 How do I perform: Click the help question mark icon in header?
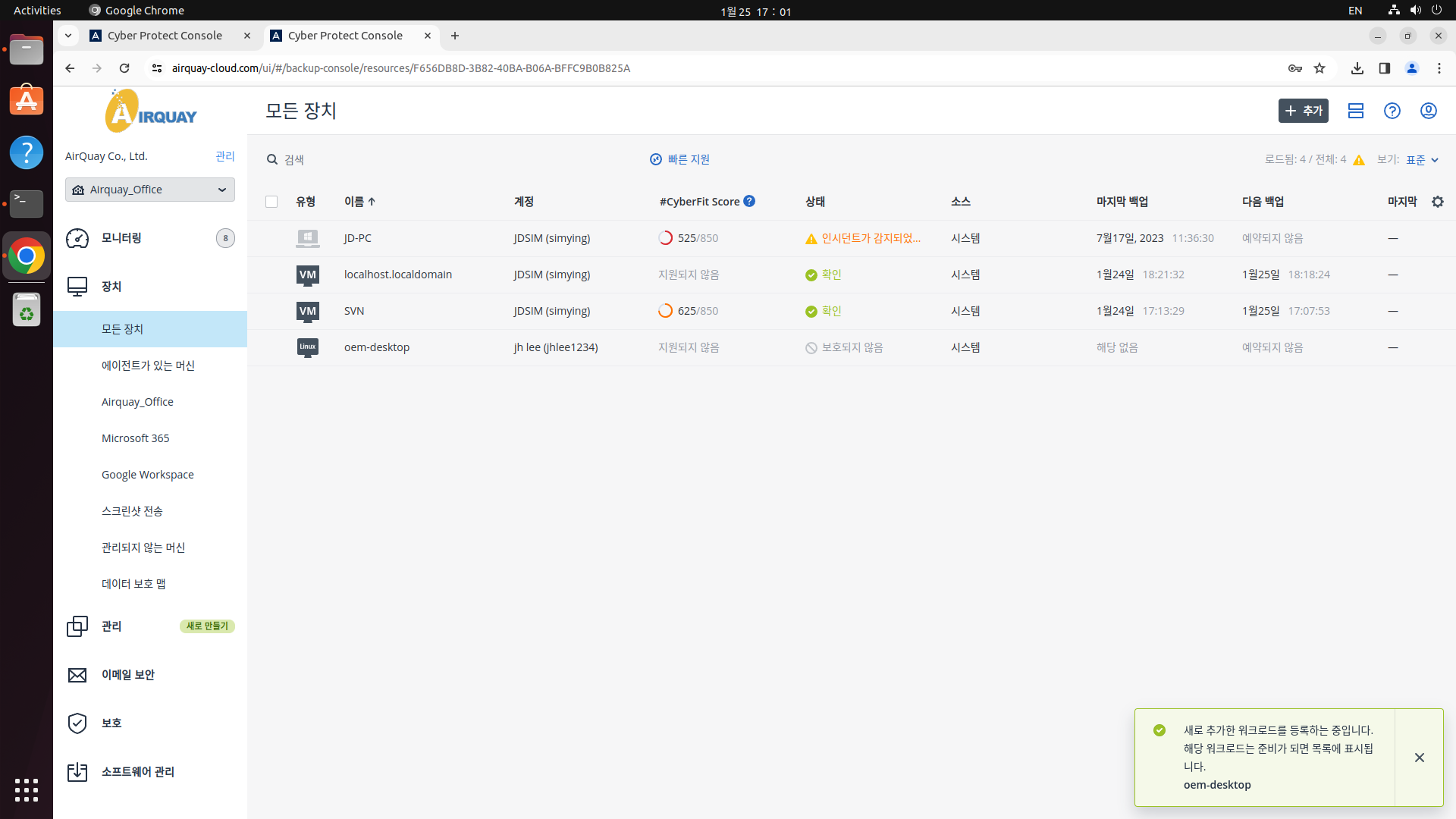[x=1392, y=111]
